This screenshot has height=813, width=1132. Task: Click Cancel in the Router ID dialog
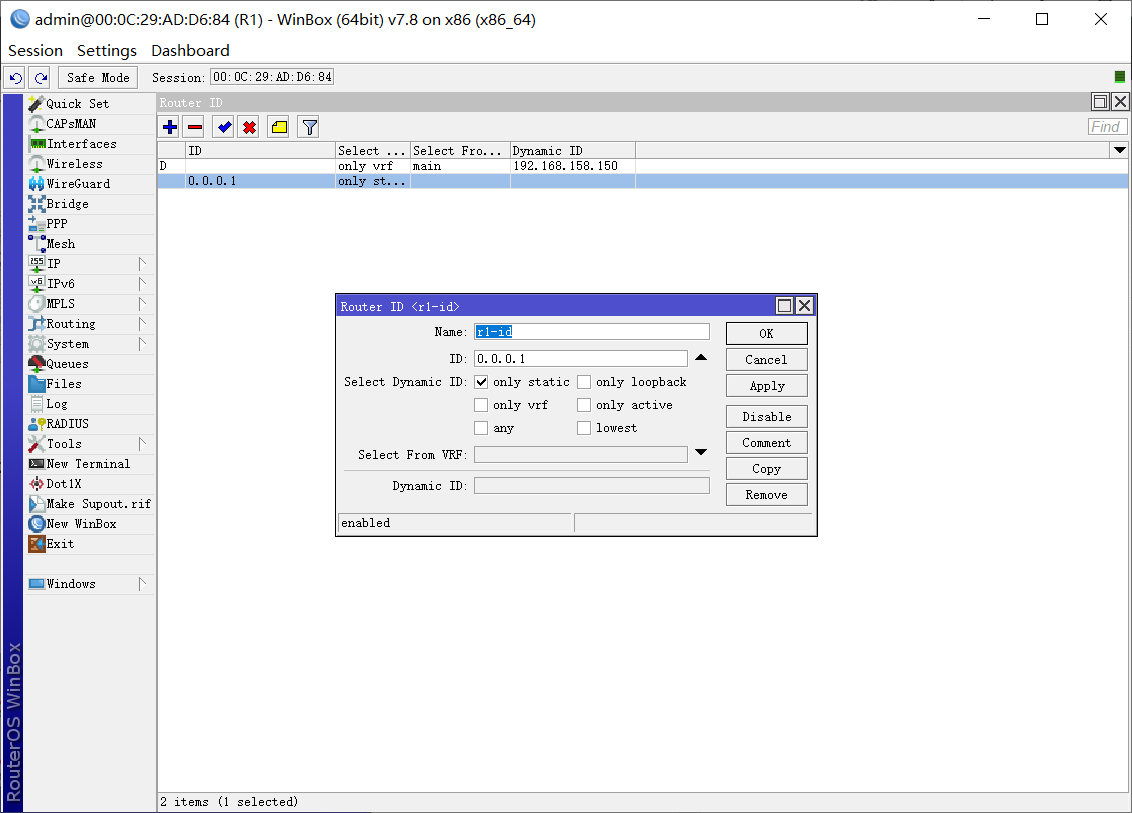click(x=766, y=360)
